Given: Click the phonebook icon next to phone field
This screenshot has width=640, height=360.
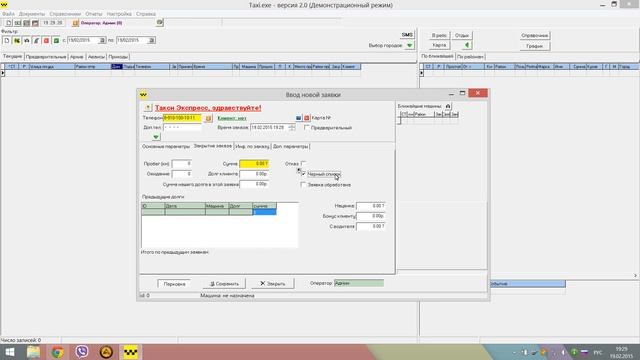Looking at the screenshot, I should pos(208,118).
